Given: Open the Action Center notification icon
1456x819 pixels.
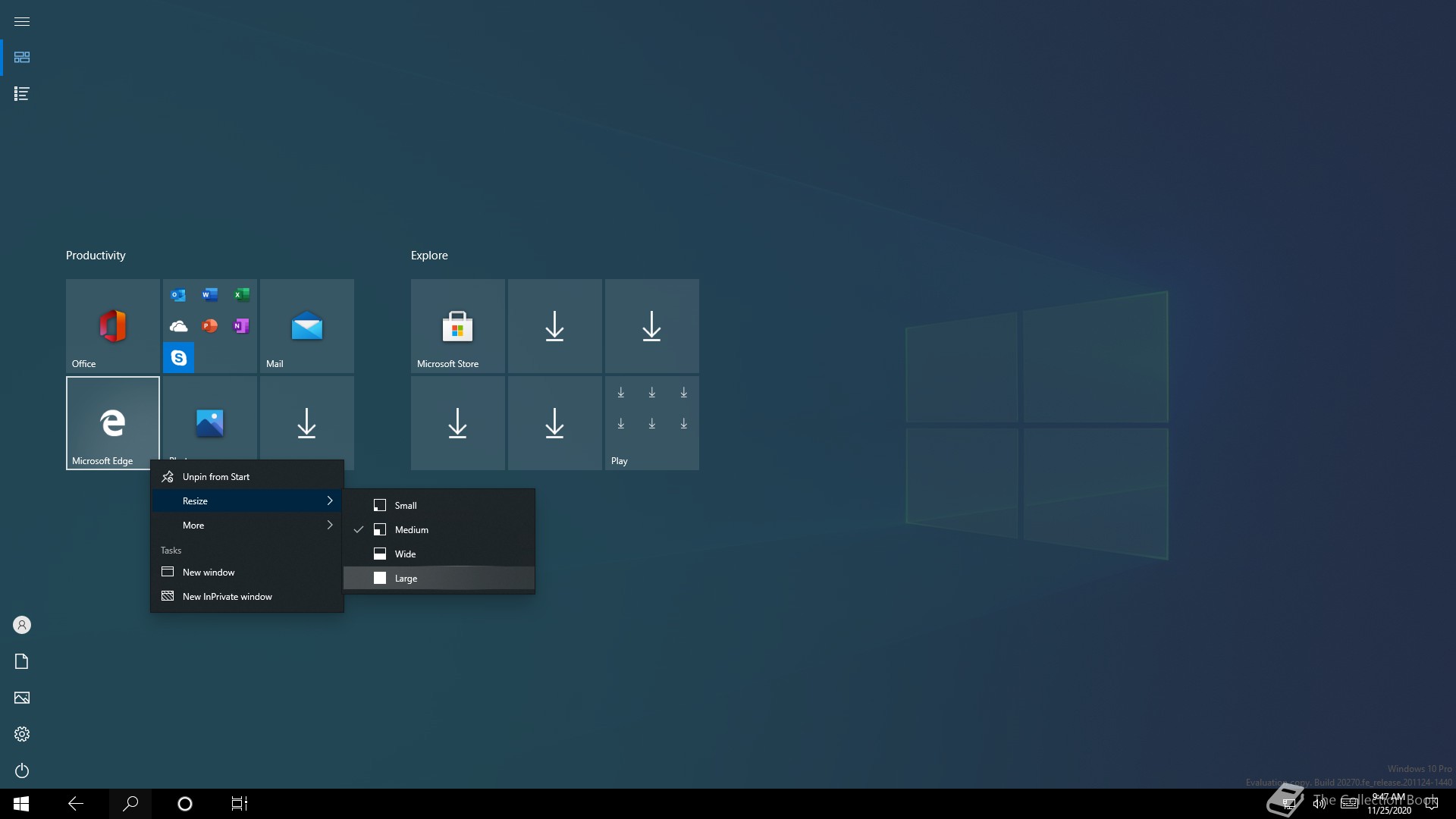Looking at the screenshot, I should (1432, 804).
